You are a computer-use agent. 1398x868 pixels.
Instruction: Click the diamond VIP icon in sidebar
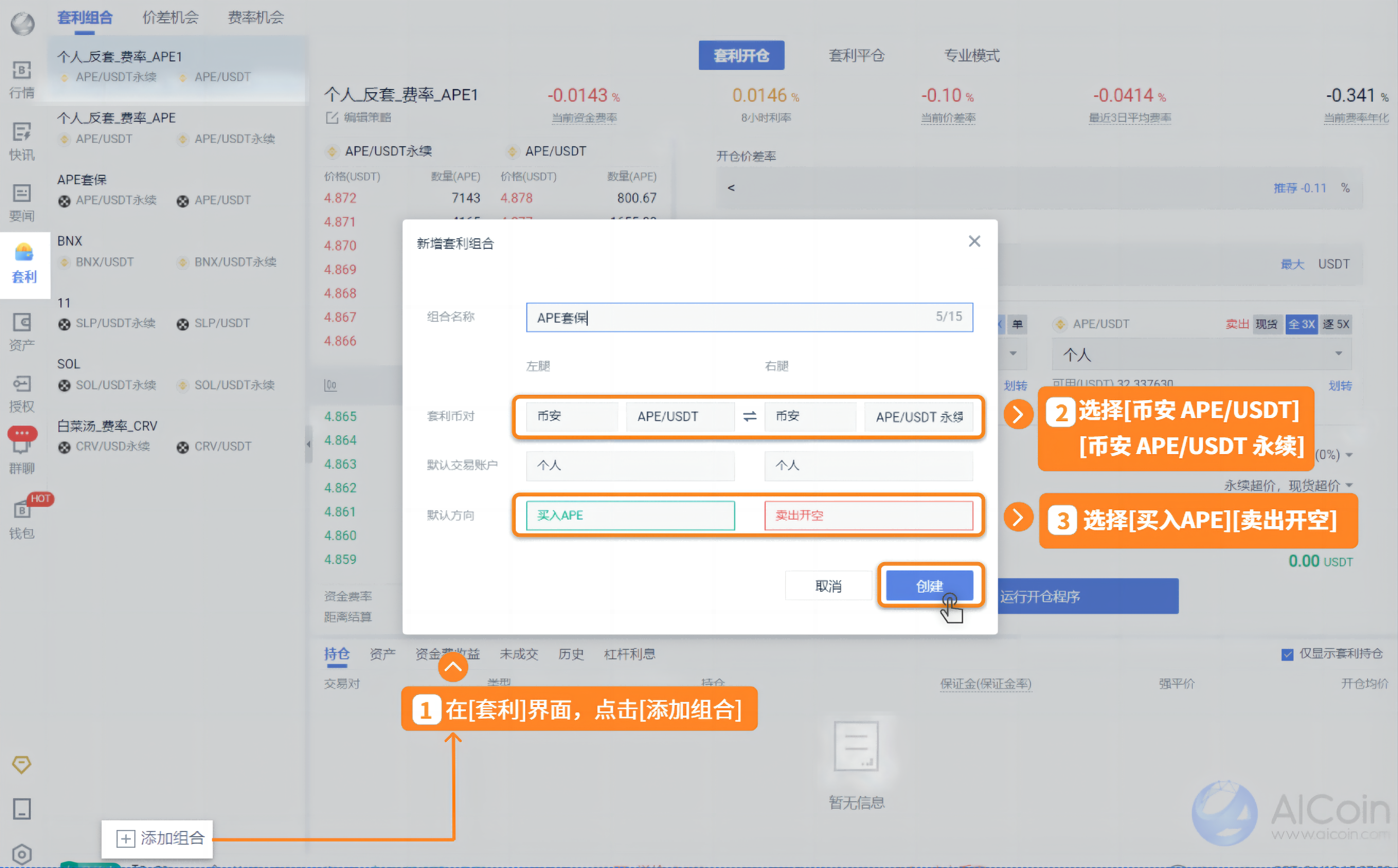point(22,764)
